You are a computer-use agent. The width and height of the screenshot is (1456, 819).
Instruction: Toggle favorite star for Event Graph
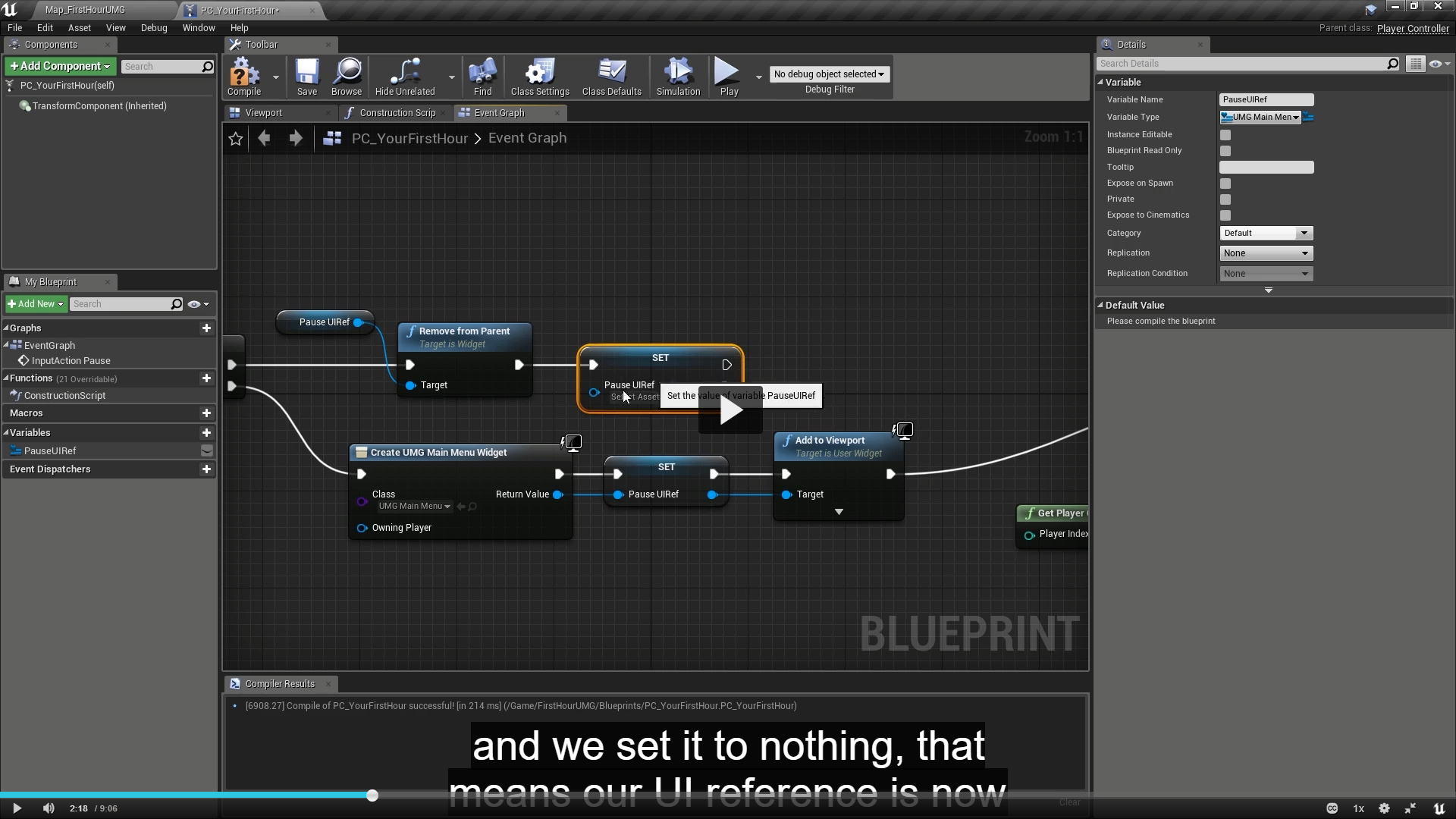tap(236, 139)
